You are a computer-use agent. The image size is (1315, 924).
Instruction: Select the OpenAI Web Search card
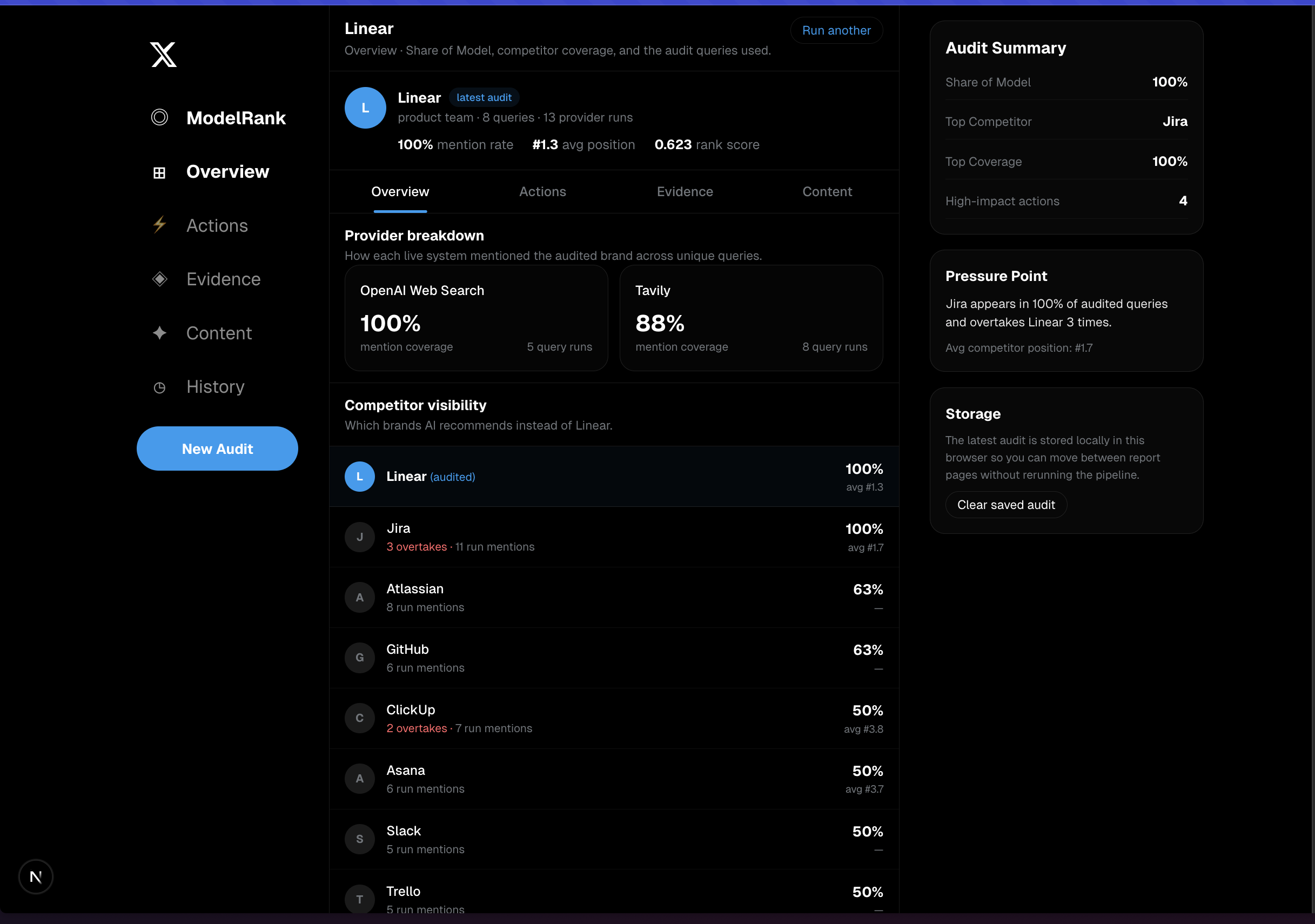pyautogui.click(x=475, y=318)
